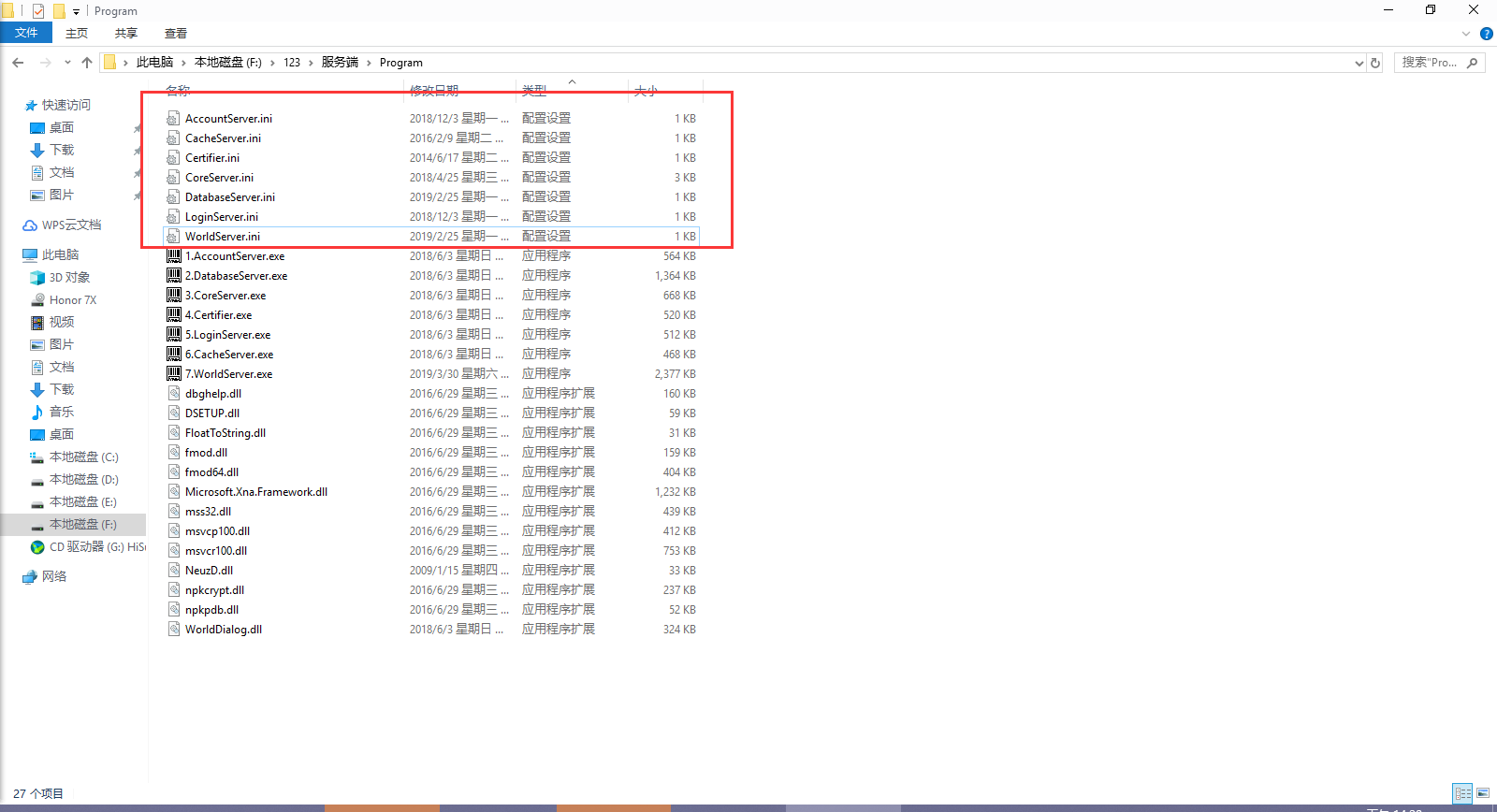The height and width of the screenshot is (812, 1497).
Task: Navigate to 服务端 in the breadcrumb
Action: click(x=340, y=63)
